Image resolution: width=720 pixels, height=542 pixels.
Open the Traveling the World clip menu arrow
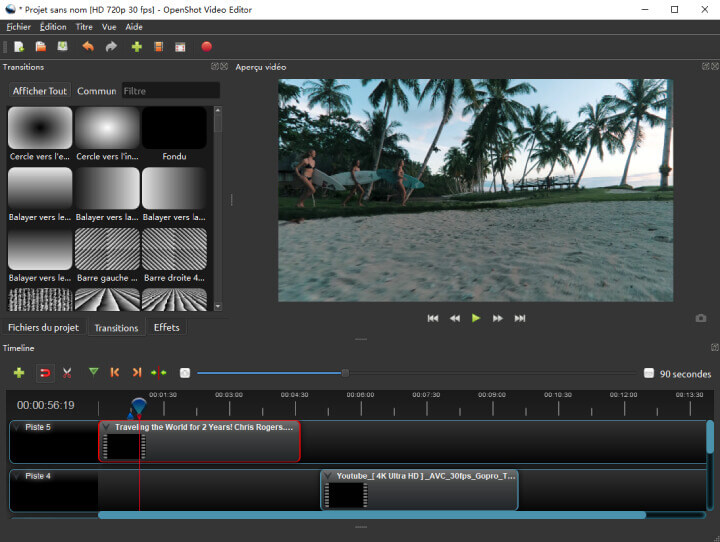(x=107, y=427)
